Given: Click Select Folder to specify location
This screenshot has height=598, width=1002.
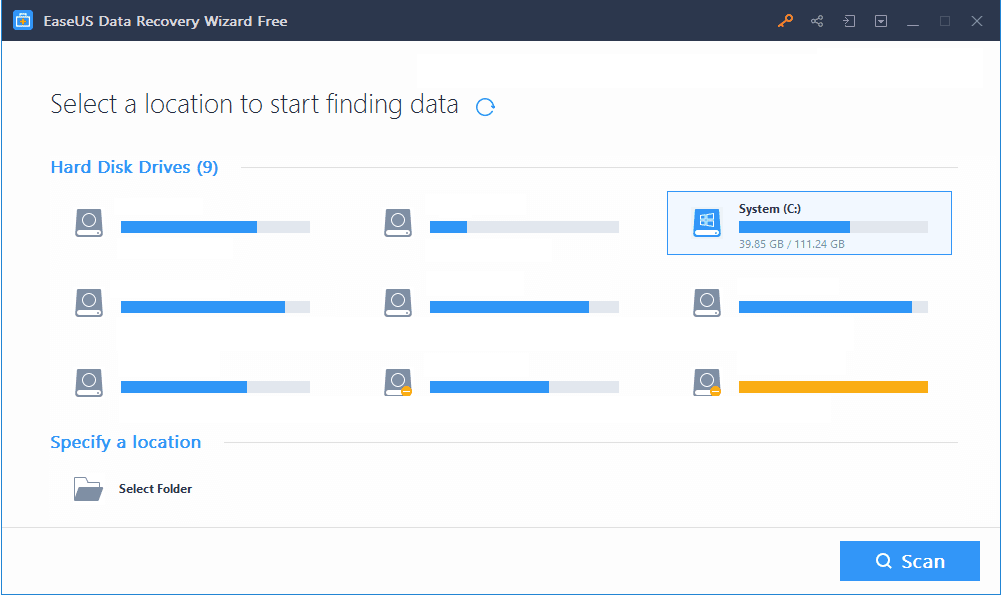Looking at the screenshot, I should tap(155, 489).
